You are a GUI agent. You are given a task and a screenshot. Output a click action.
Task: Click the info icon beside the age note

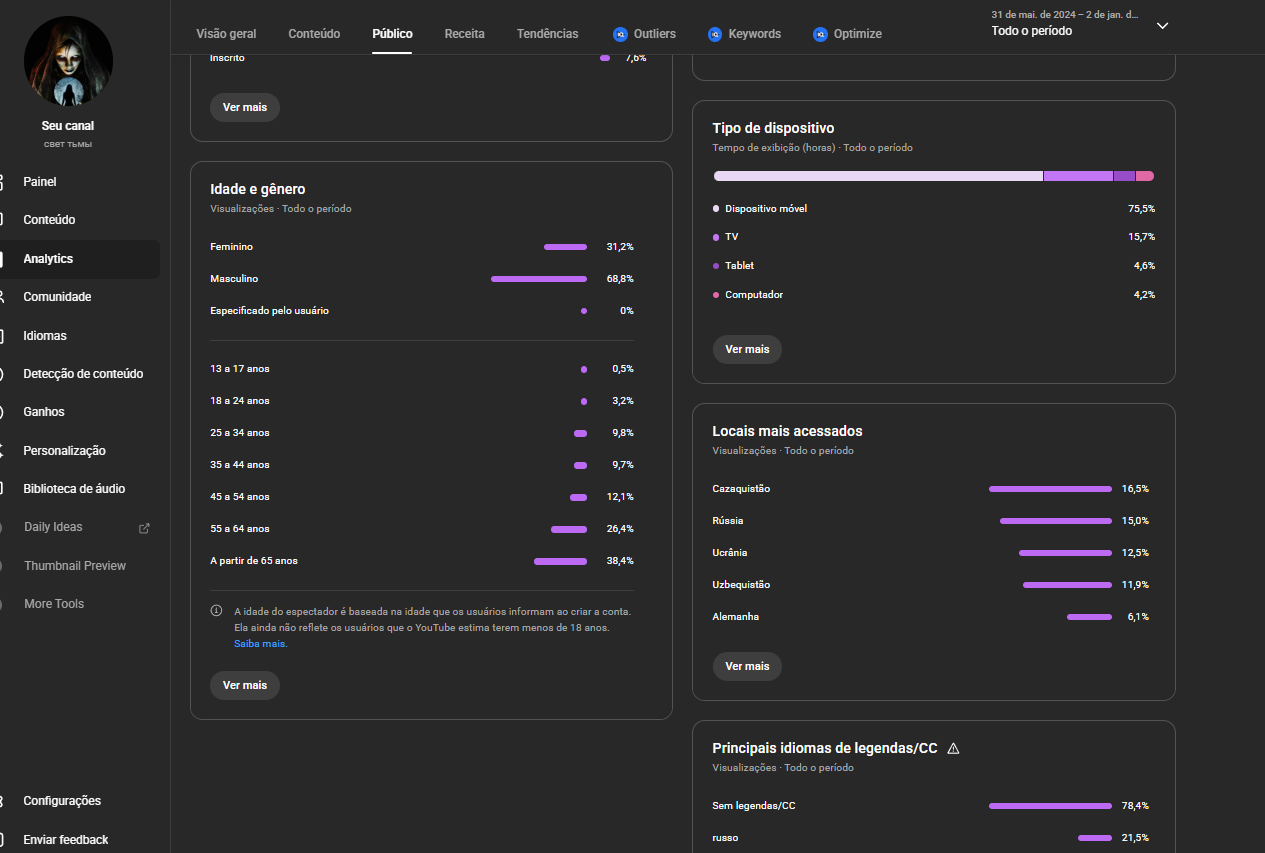coord(216,611)
